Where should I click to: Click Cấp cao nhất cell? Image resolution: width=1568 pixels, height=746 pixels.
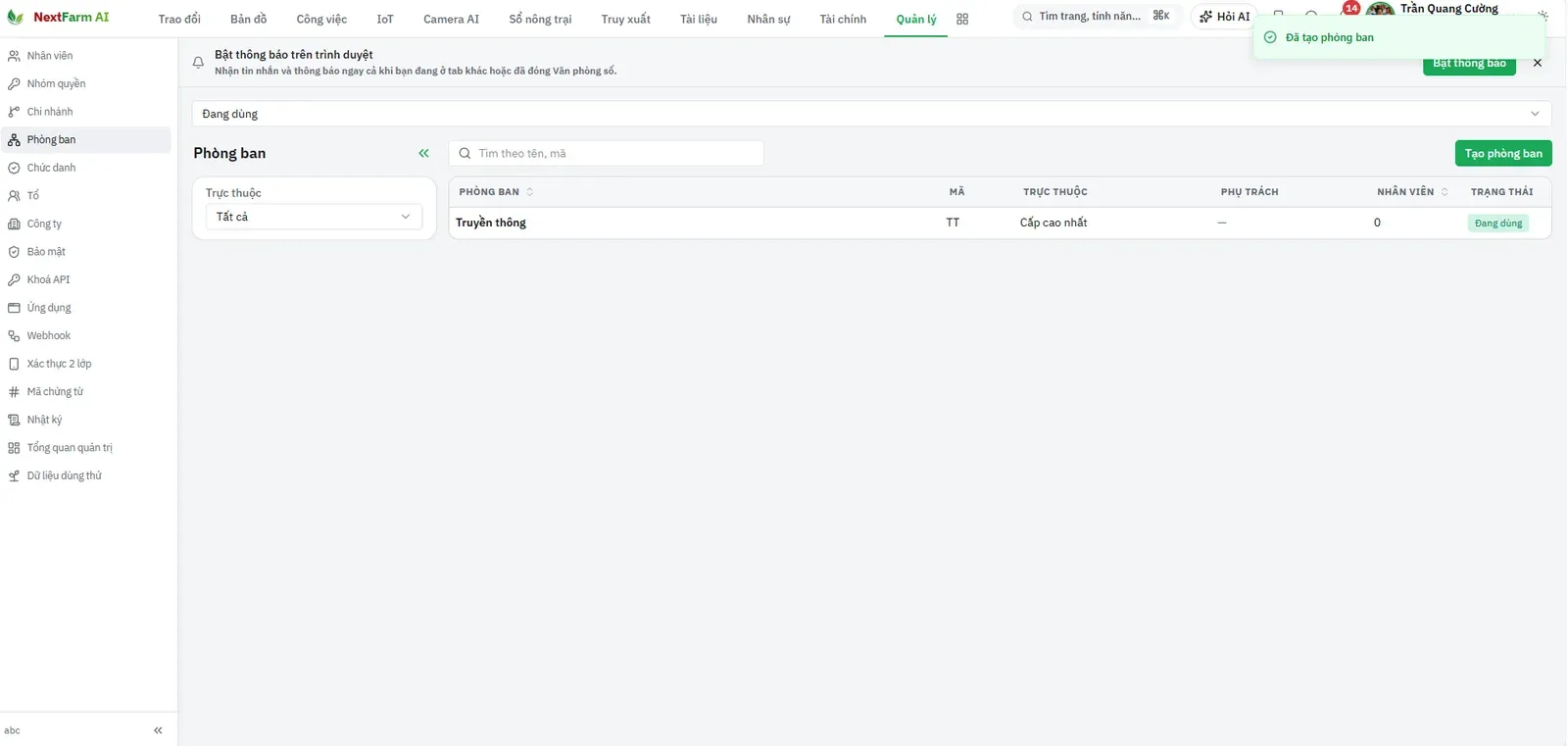pyautogui.click(x=1053, y=223)
